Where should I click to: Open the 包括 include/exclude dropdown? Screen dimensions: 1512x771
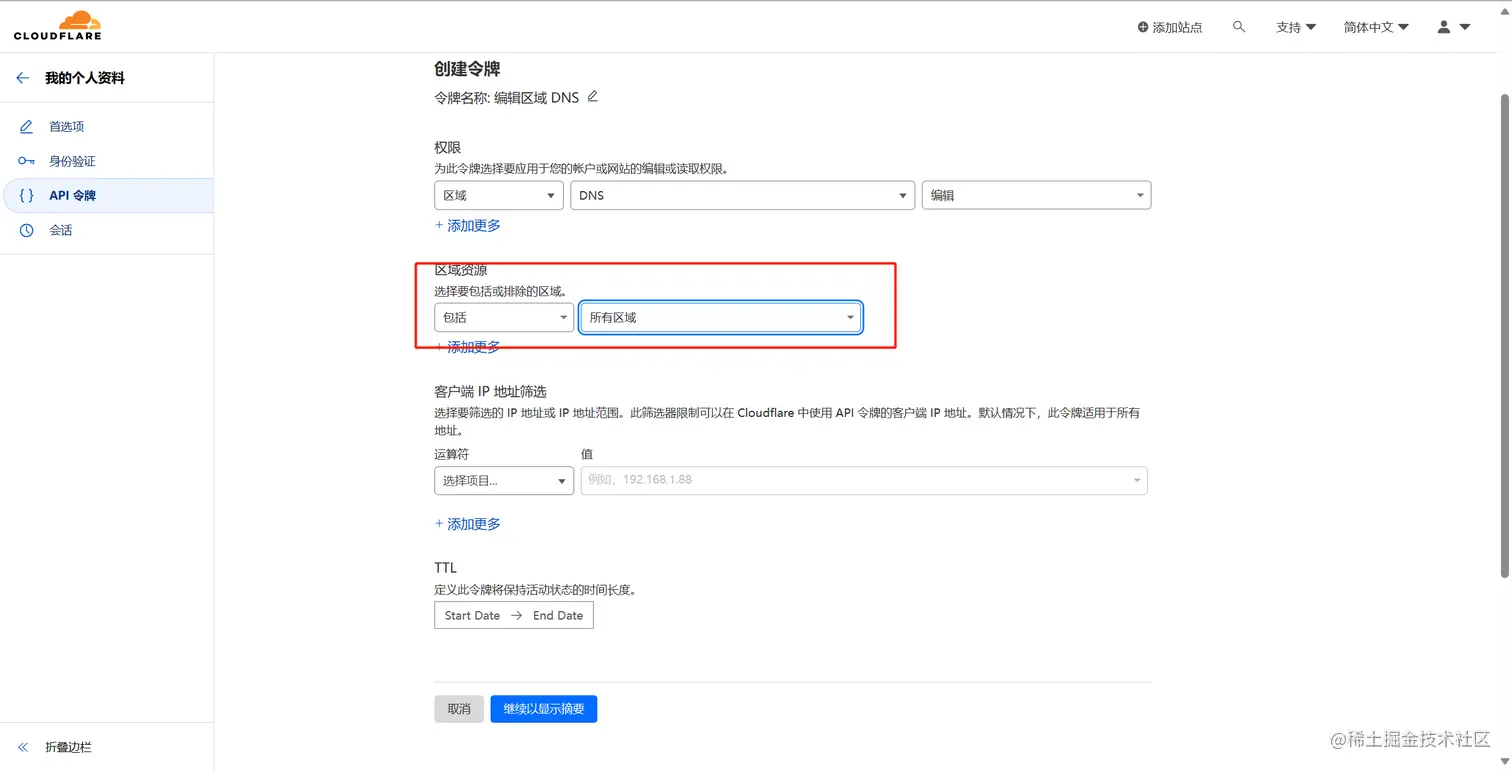coord(504,317)
